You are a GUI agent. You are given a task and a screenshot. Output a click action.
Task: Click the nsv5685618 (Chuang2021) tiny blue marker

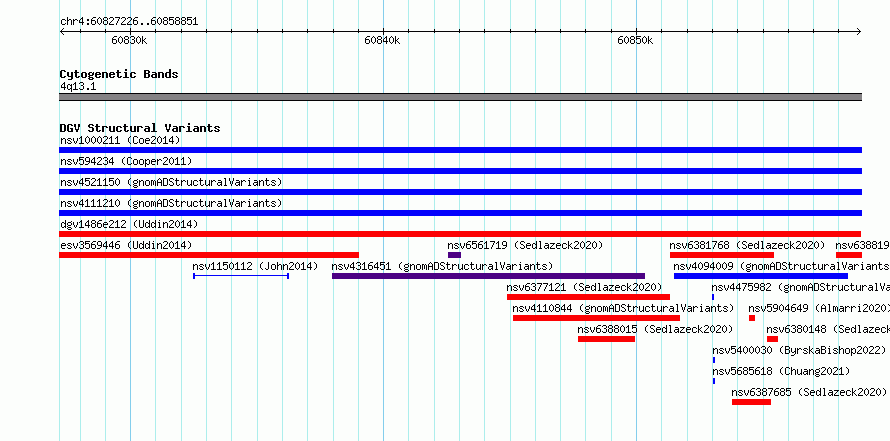714,381
